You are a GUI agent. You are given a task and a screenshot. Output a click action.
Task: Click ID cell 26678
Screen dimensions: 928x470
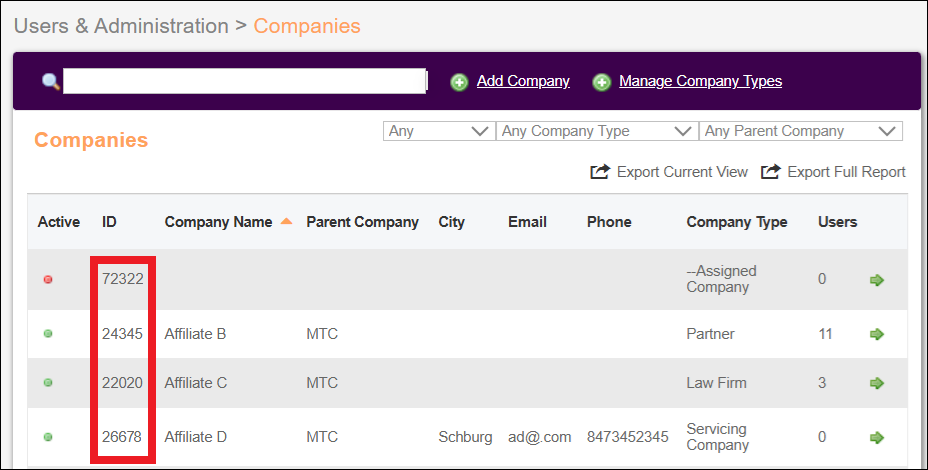click(121, 437)
